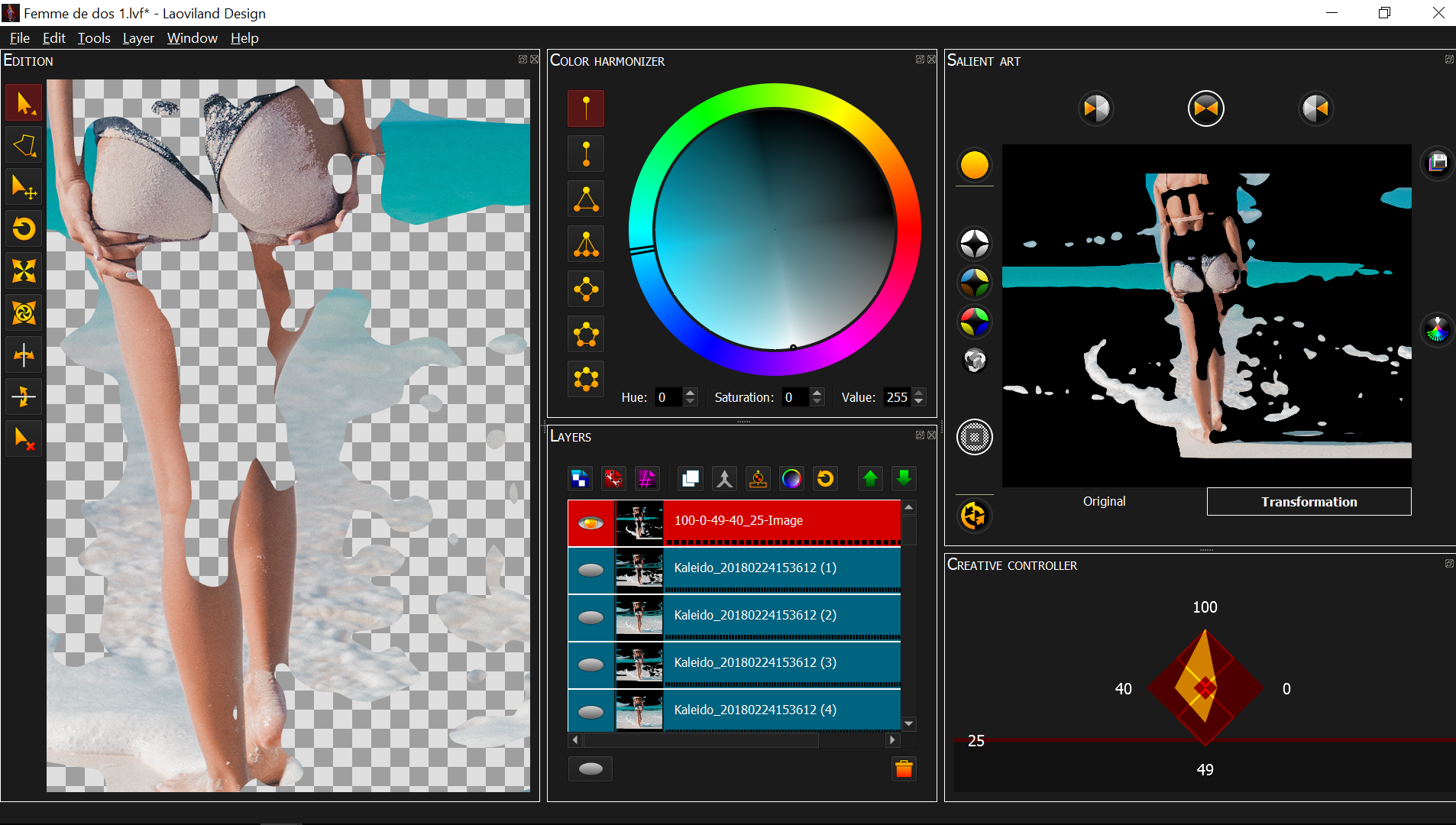Move layer down with green arrow
1456x825 pixels.
[x=904, y=479]
